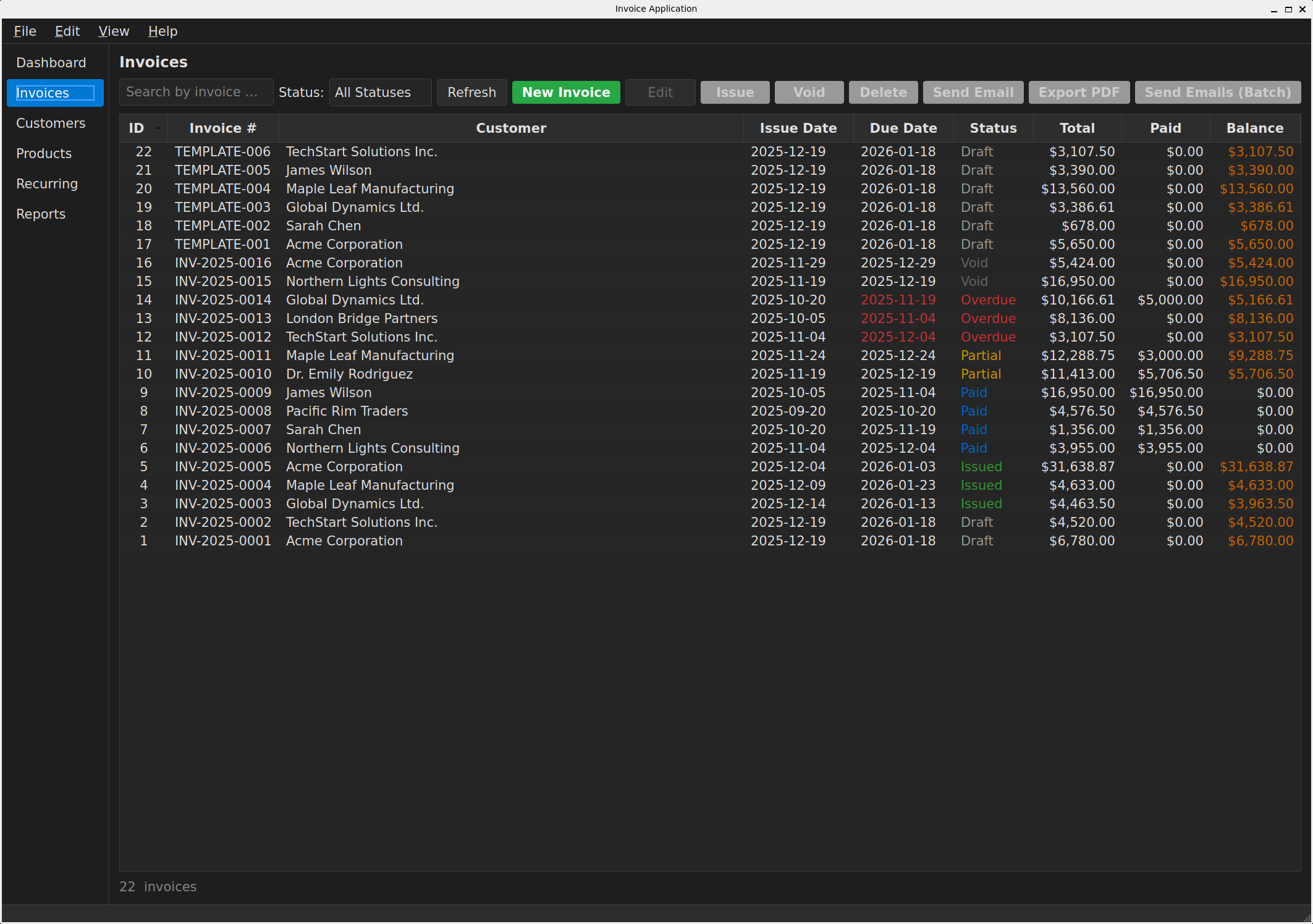The image size is (1313, 924).
Task: Open the Products section
Action: (44, 153)
